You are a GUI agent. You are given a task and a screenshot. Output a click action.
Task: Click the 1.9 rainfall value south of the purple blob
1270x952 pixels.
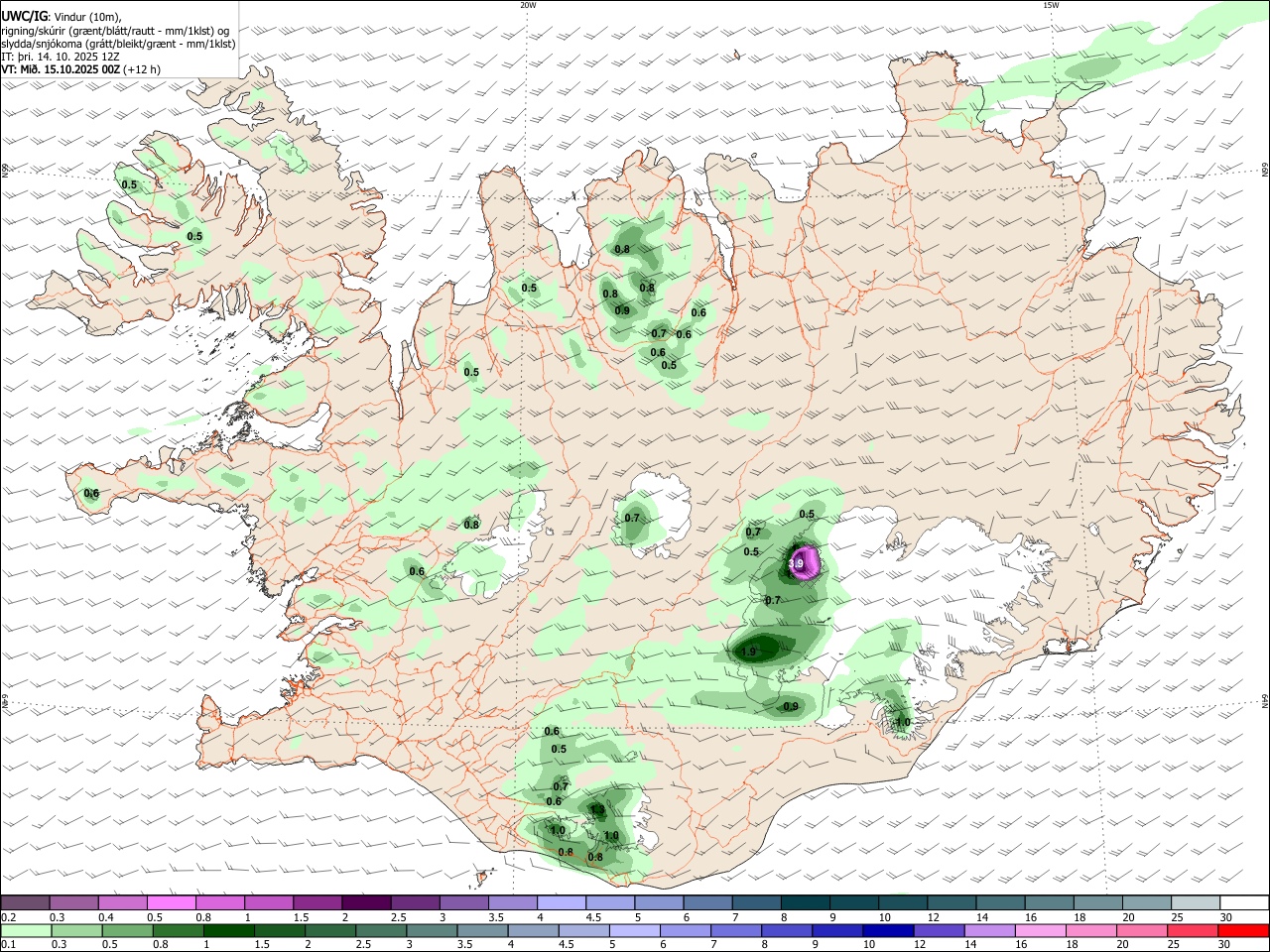(749, 652)
